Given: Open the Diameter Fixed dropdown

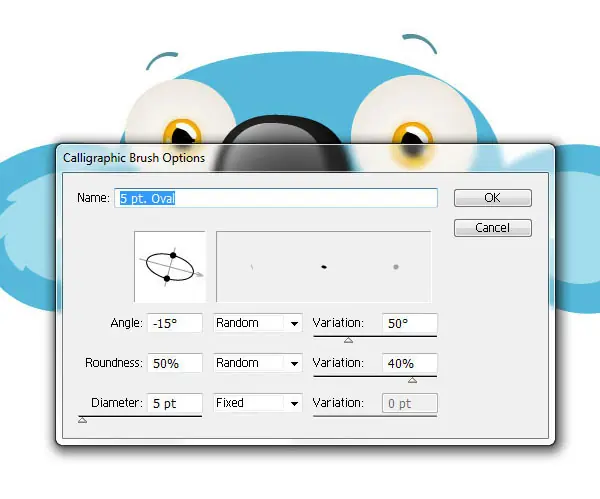Looking at the screenshot, I should tap(258, 403).
